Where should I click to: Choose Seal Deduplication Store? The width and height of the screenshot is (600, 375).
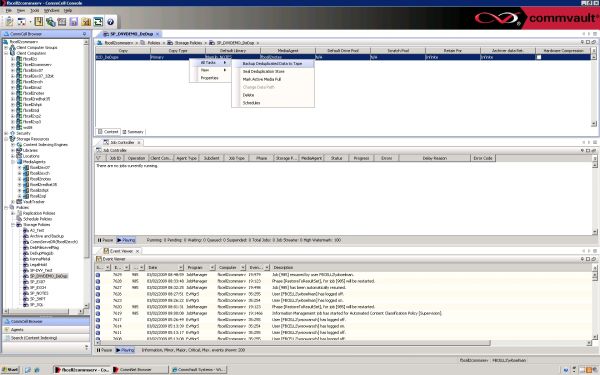(264, 72)
